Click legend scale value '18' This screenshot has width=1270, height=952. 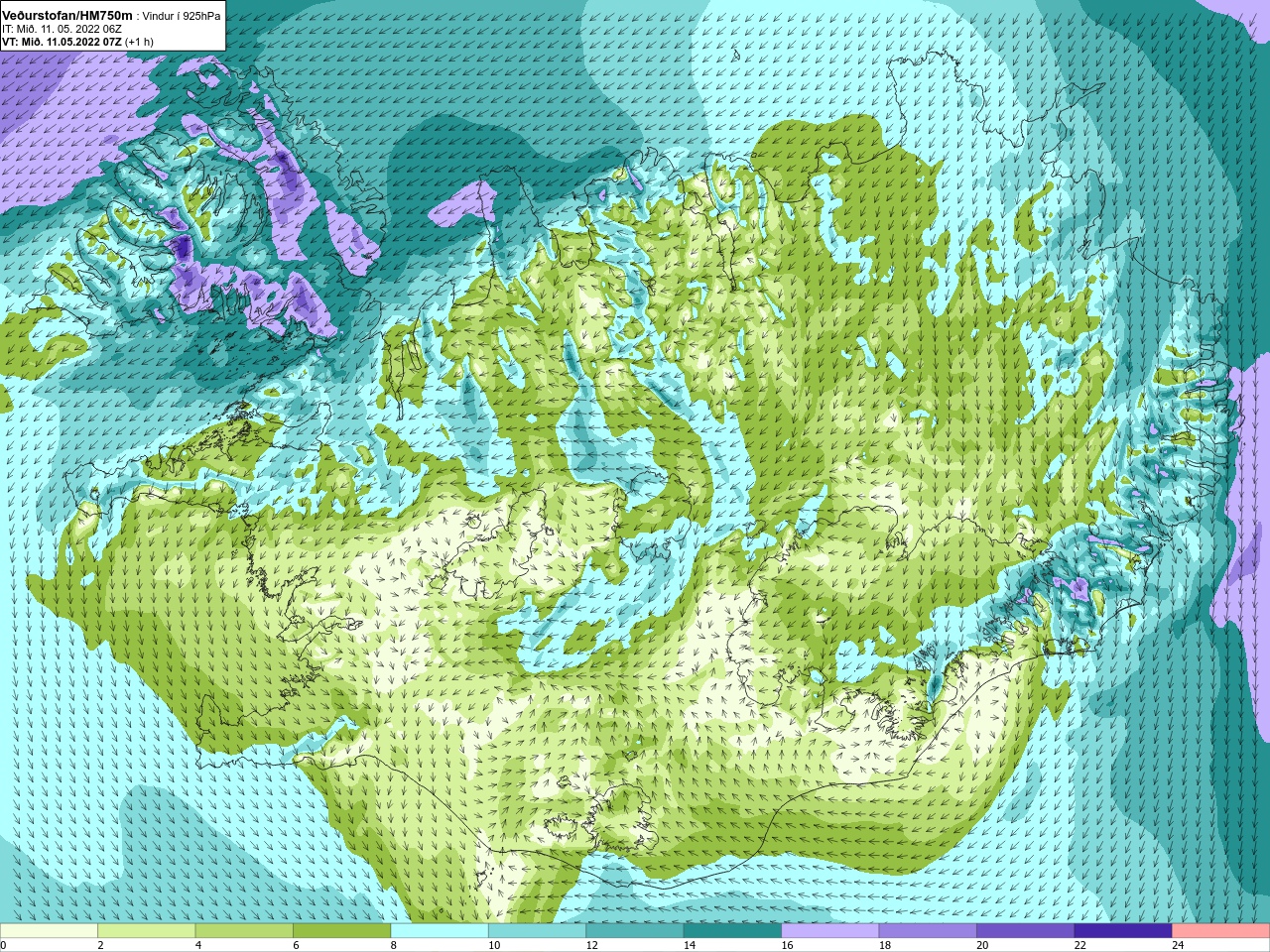(884, 945)
